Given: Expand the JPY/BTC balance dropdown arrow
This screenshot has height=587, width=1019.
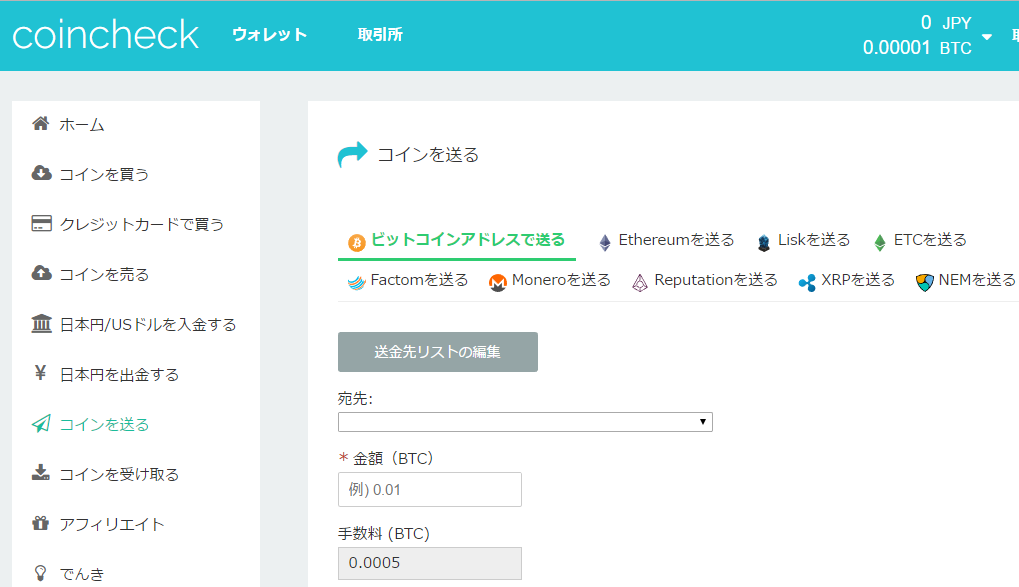Looking at the screenshot, I should tap(987, 36).
